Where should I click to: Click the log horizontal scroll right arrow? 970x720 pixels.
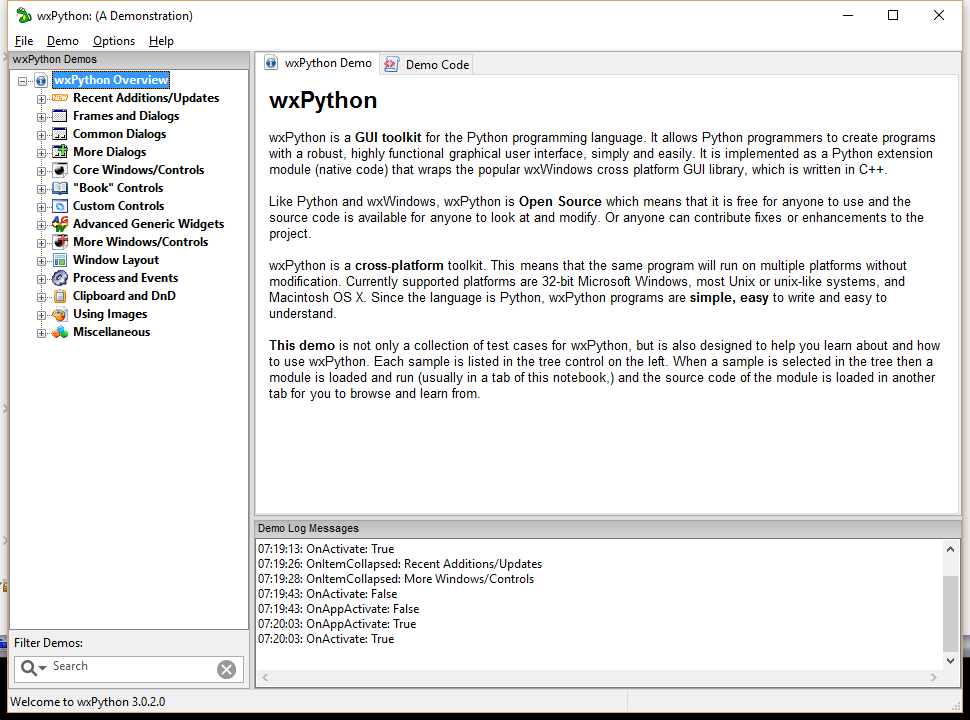[934, 678]
